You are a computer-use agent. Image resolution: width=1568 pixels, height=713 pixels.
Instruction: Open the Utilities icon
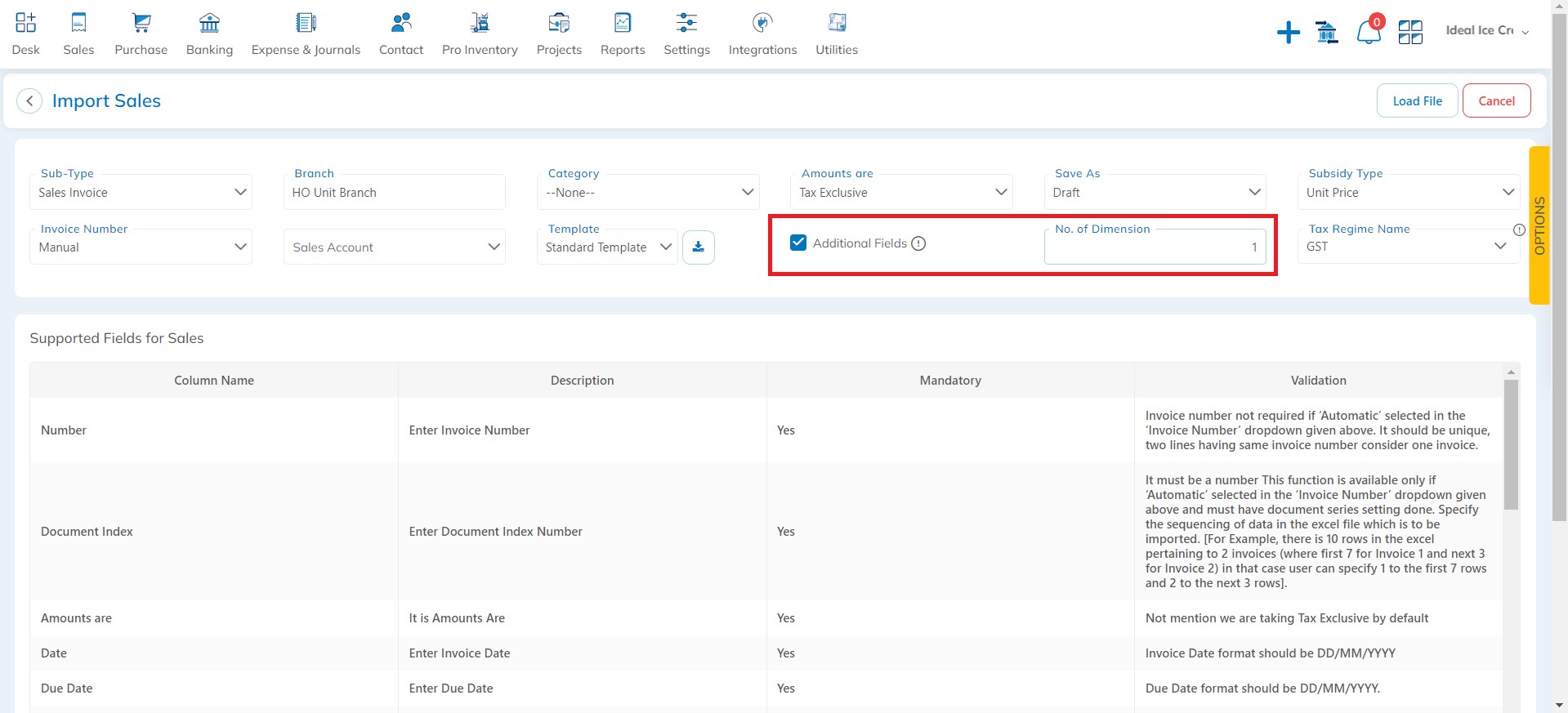click(x=837, y=23)
